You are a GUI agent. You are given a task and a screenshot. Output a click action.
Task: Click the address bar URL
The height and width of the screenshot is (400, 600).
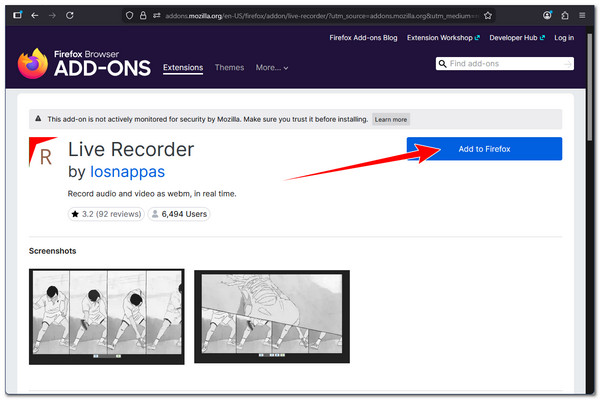click(x=321, y=16)
